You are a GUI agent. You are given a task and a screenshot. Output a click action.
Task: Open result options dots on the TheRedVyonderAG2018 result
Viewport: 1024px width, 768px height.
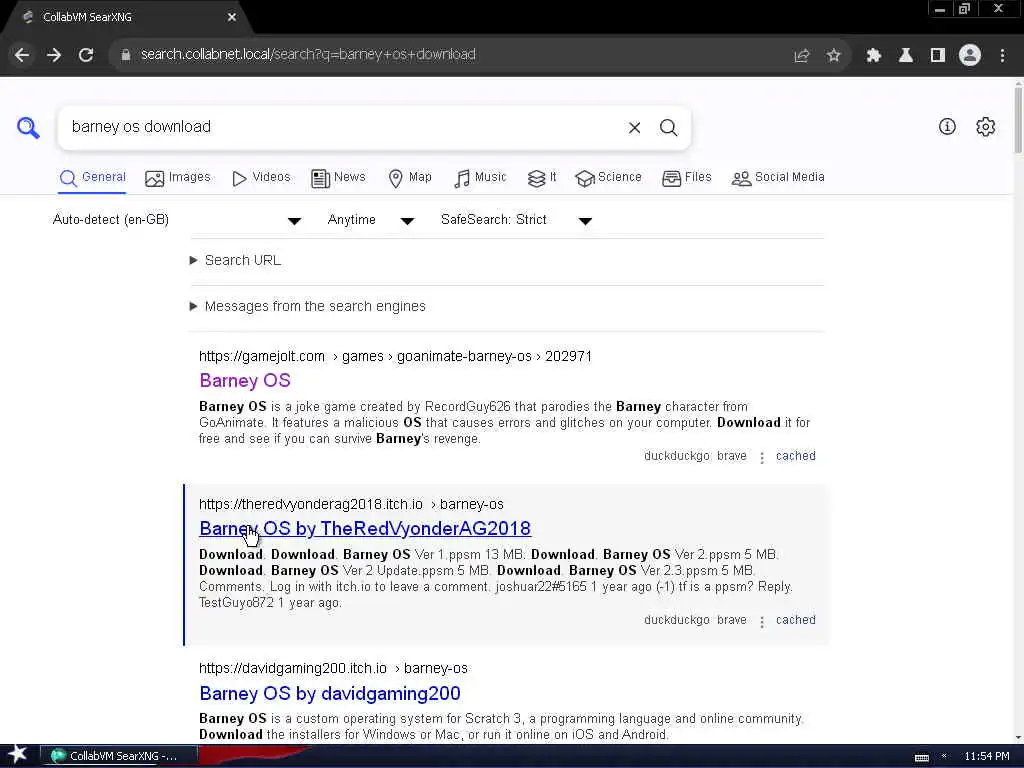pos(761,621)
